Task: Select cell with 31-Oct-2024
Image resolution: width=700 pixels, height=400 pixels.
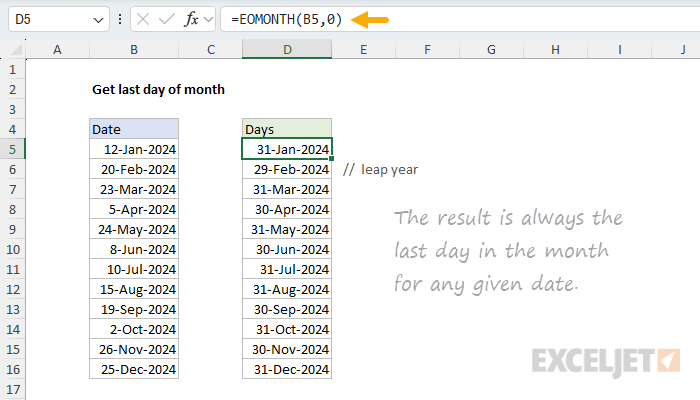Action: click(287, 329)
